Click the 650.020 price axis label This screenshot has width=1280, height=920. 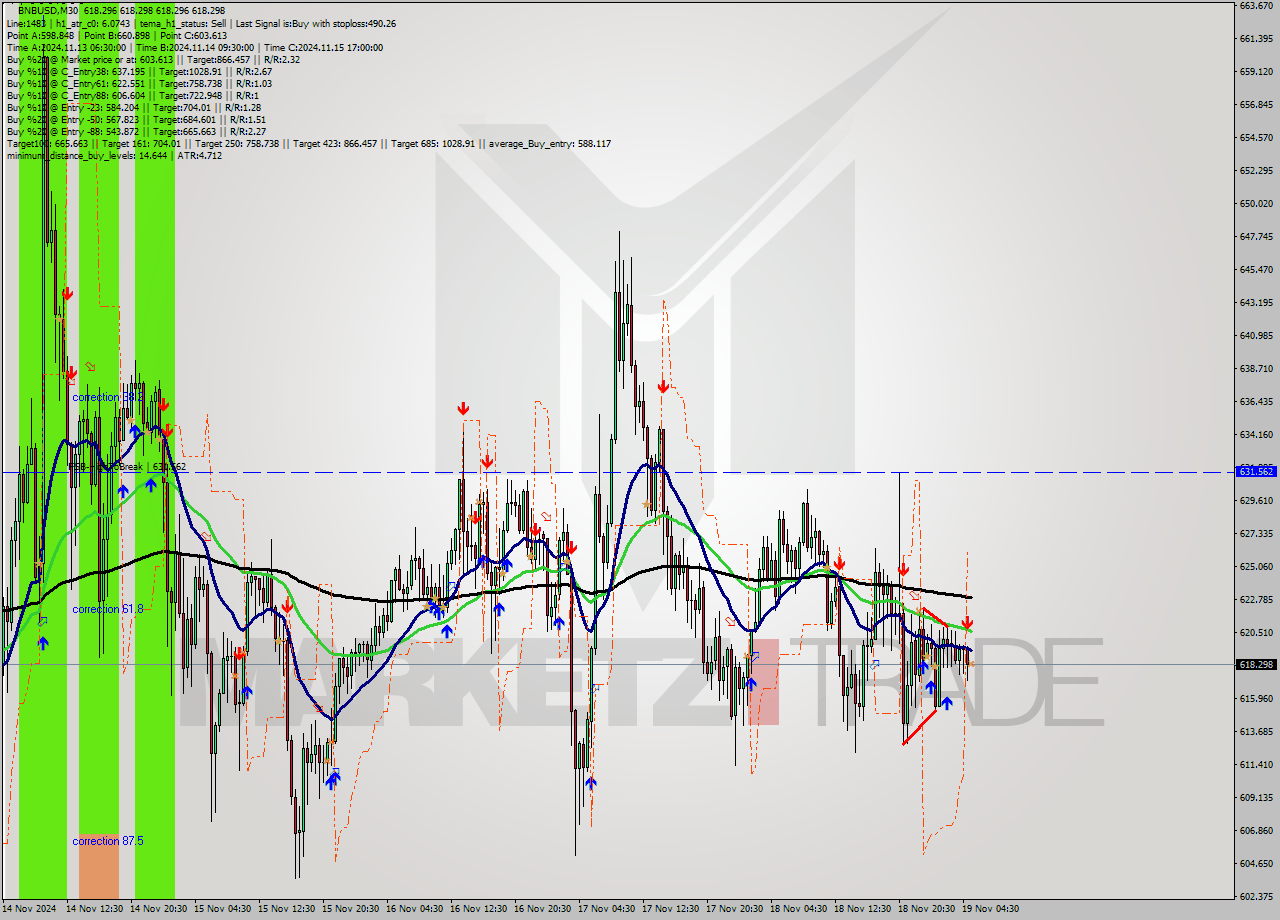tap(1255, 203)
